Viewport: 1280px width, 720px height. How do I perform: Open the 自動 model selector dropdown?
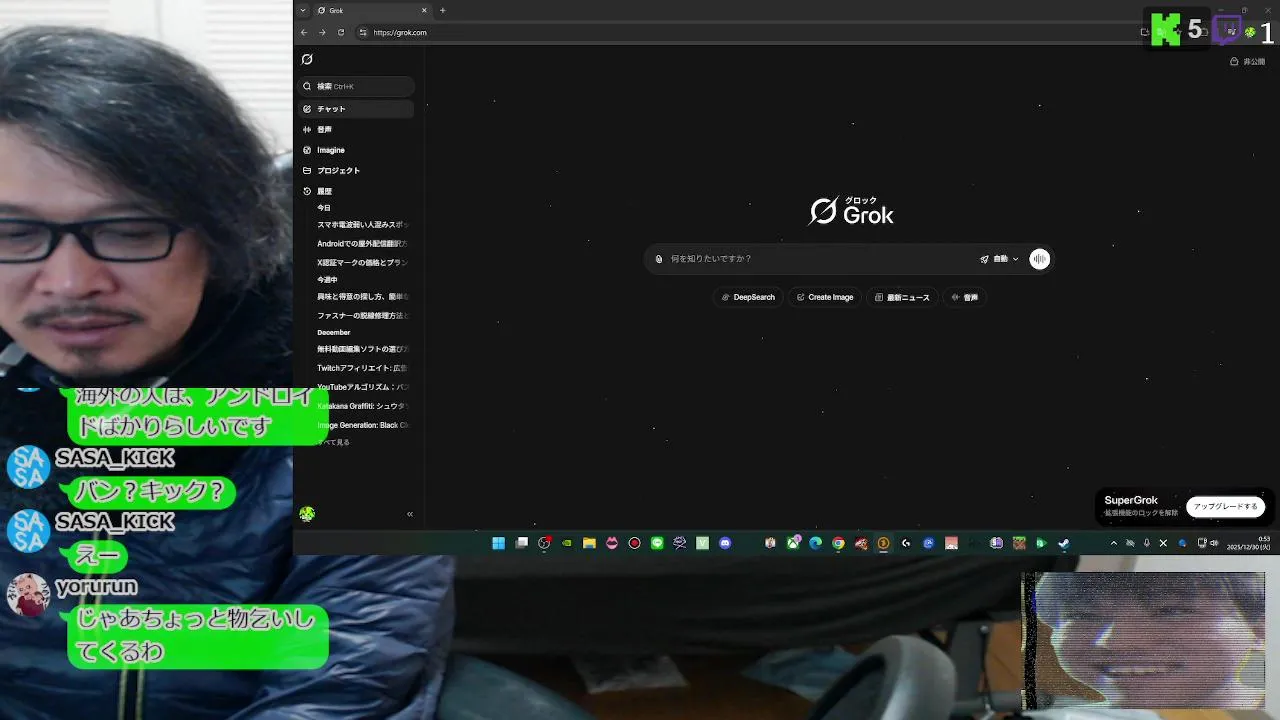999,259
